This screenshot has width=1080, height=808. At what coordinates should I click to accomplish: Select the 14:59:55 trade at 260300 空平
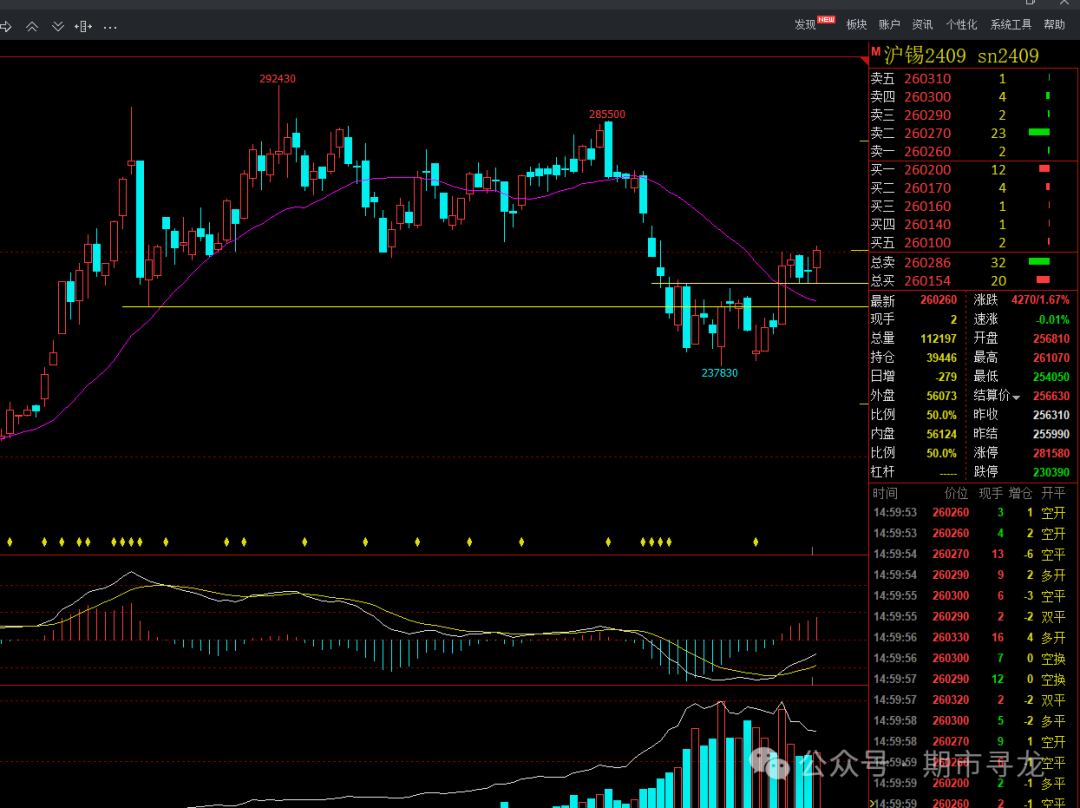click(973, 596)
